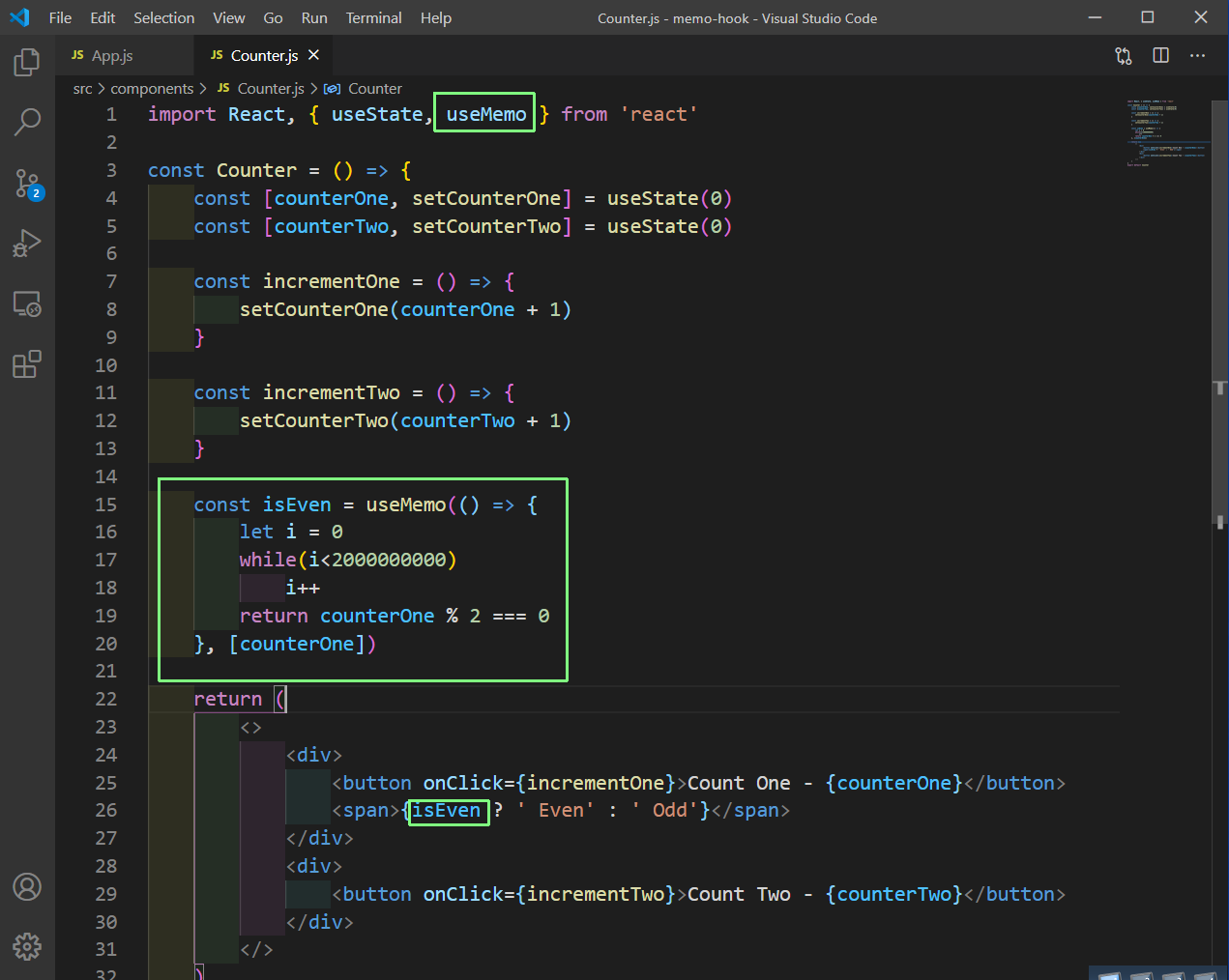Open the Explorer view in activity bar
Image resolution: width=1229 pixels, height=980 pixels.
coord(27,63)
